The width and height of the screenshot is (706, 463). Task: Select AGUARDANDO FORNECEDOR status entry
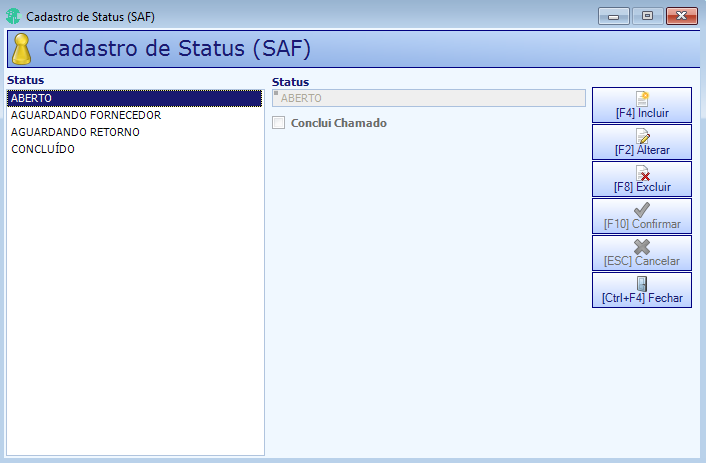pyautogui.click(x=134, y=115)
